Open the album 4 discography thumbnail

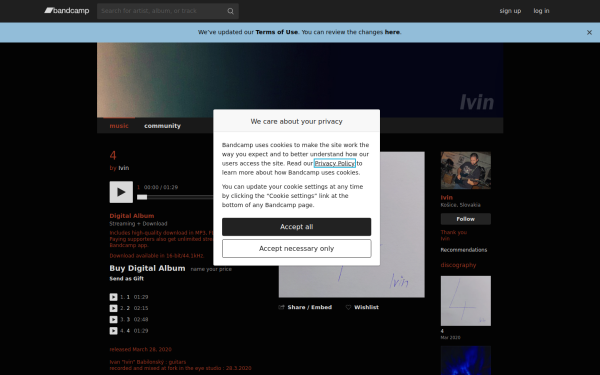466,301
